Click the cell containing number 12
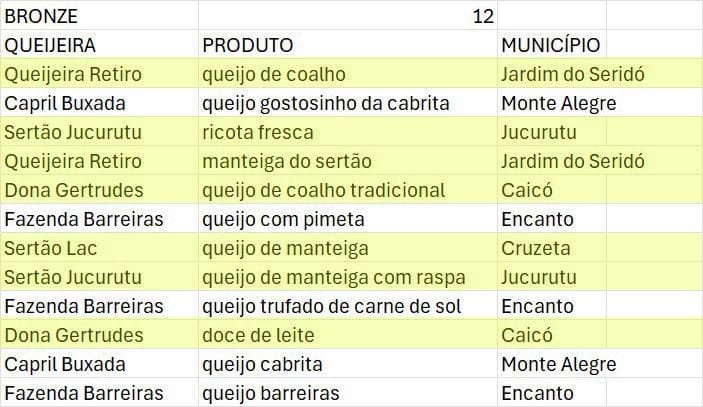Viewport: 703px width, 407px height. click(483, 16)
